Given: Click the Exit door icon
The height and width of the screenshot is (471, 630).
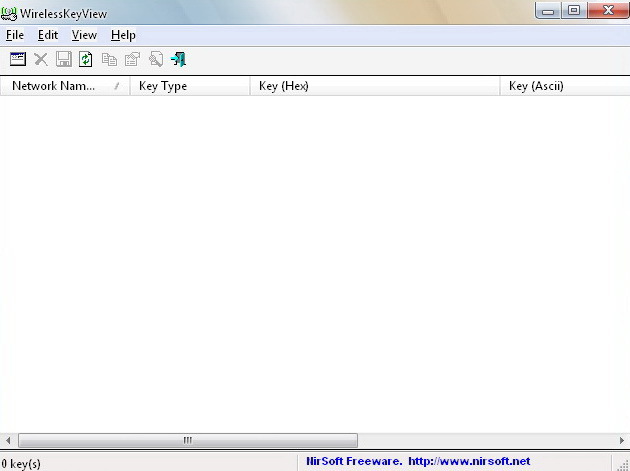Looking at the screenshot, I should (x=178, y=59).
